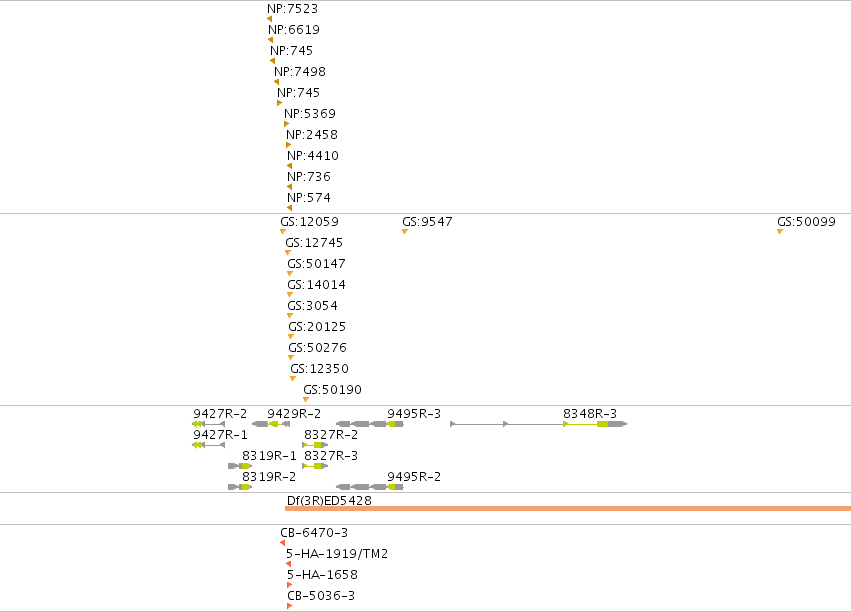Open the NP:7498 feature label
851x612 pixels.
click(300, 72)
